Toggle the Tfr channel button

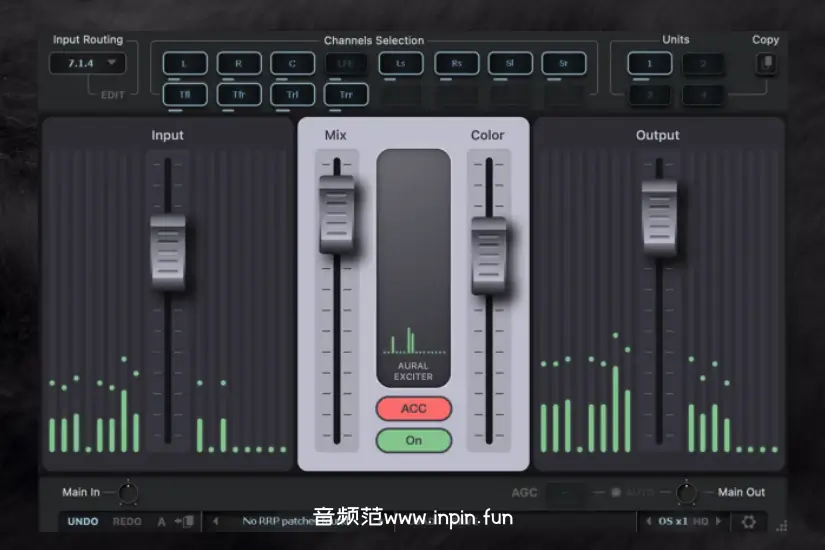point(239,95)
